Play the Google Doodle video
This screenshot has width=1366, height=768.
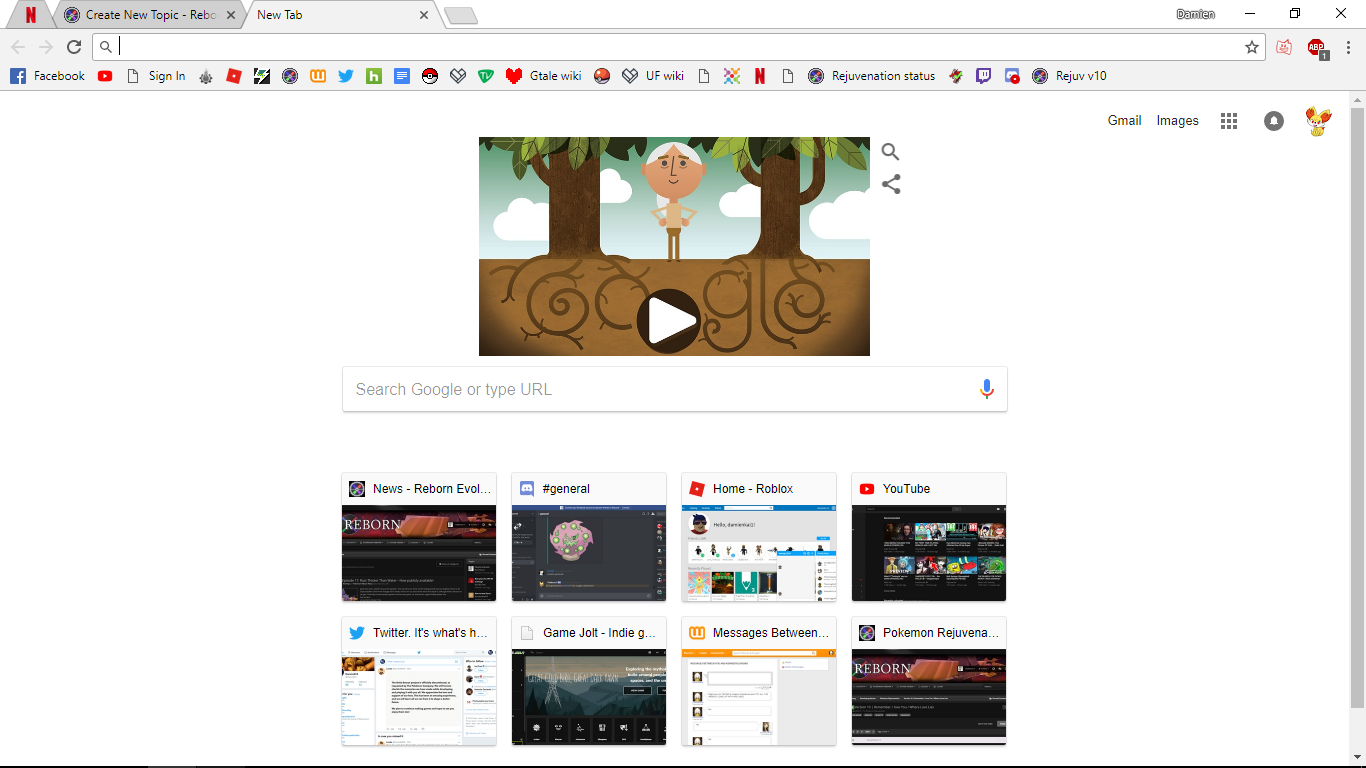(x=668, y=321)
